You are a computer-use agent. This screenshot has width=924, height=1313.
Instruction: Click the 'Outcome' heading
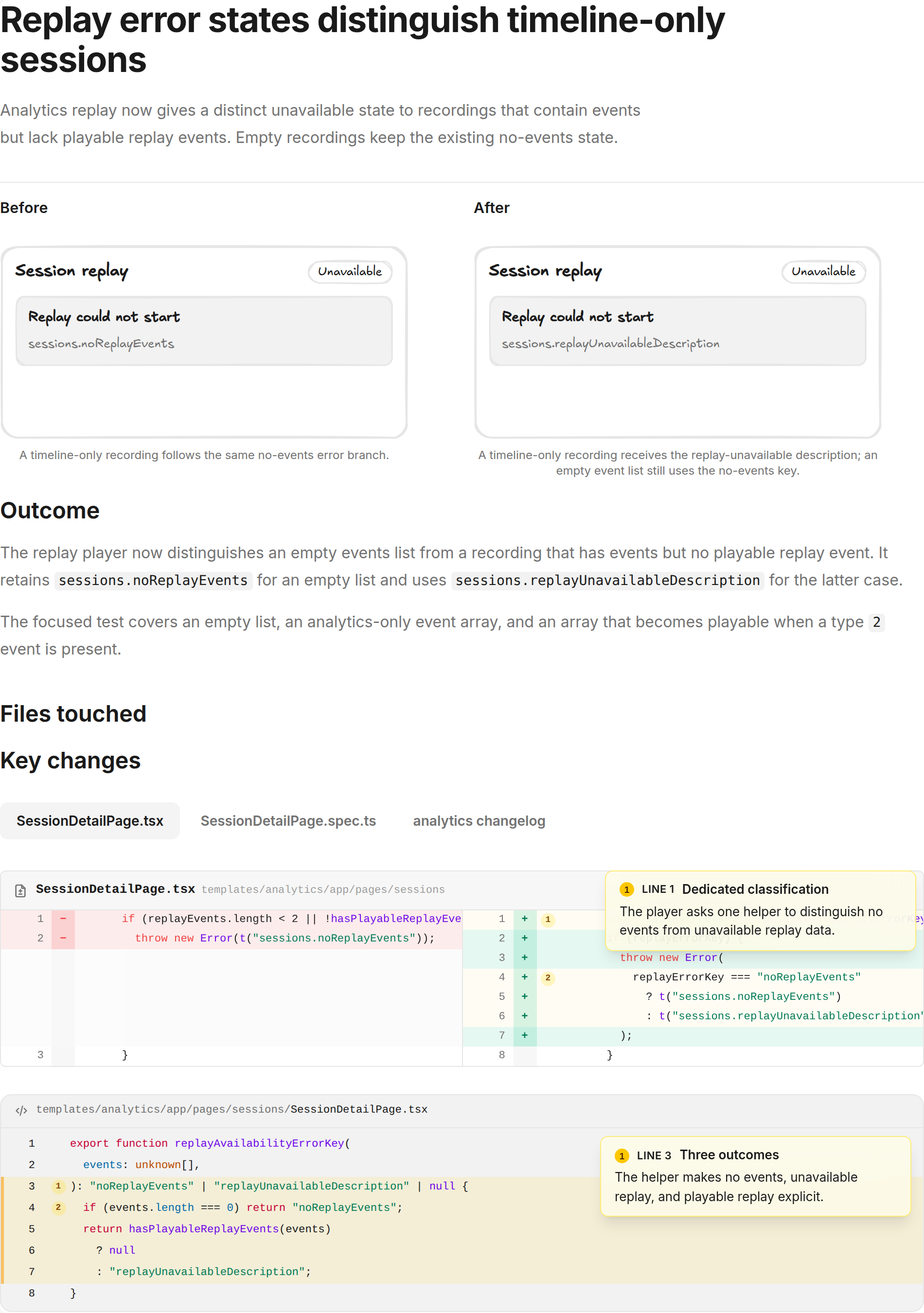50,511
